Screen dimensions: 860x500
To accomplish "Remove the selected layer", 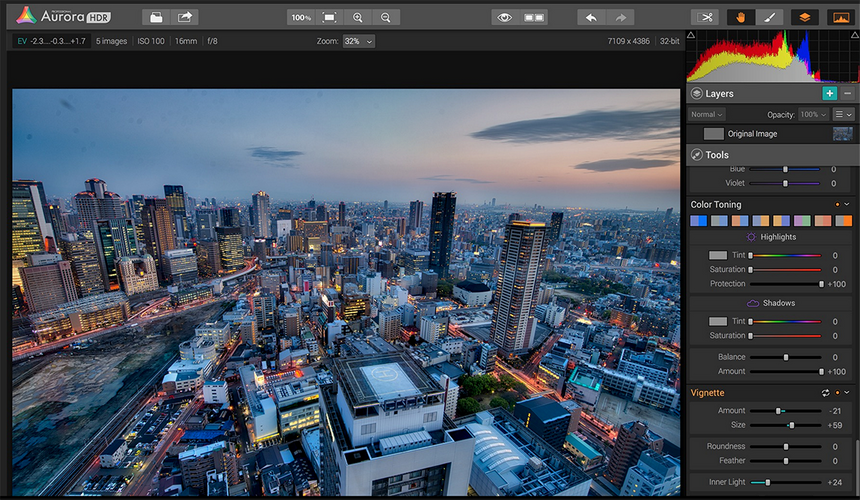I will click(x=847, y=93).
